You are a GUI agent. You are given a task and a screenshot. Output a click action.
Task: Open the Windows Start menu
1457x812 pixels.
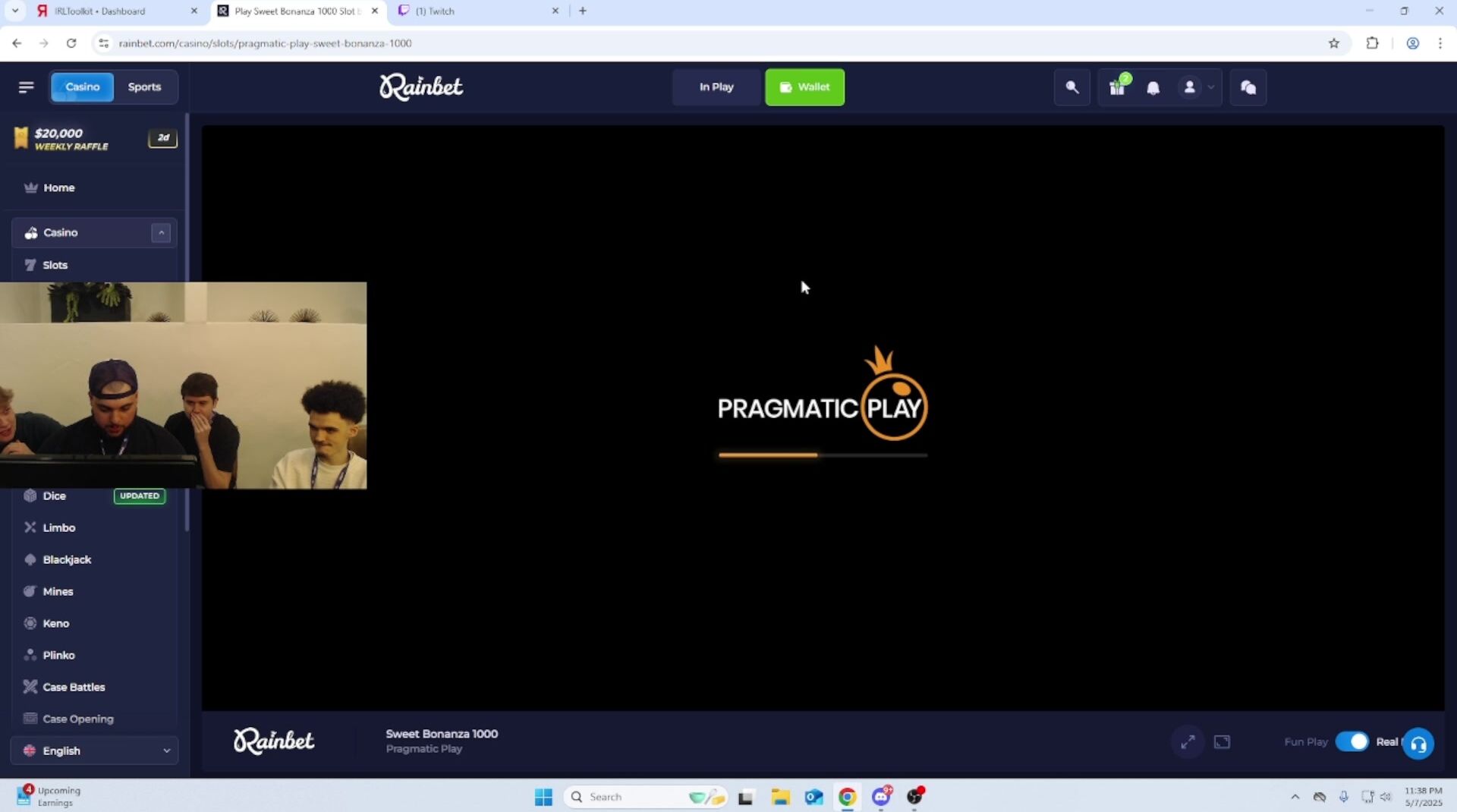[543, 797]
